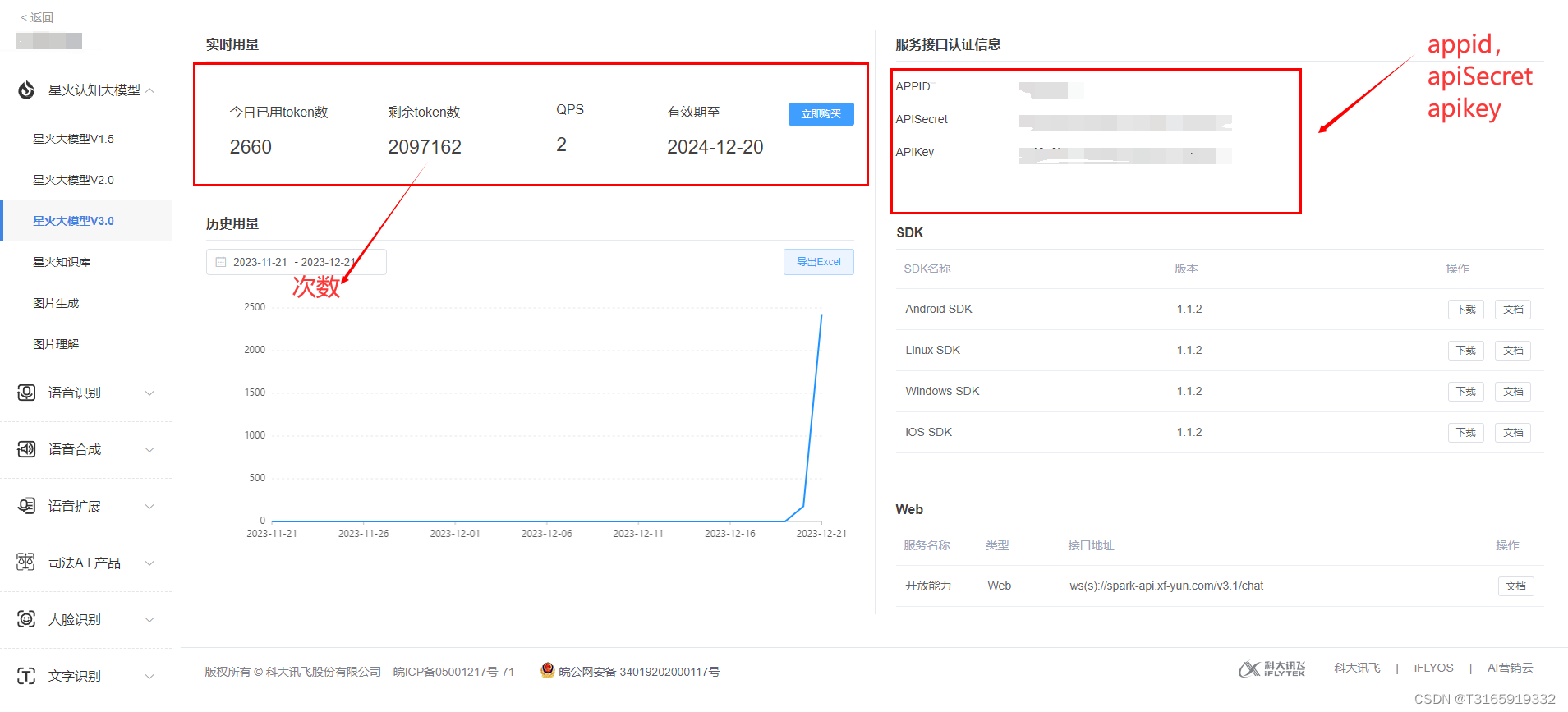Click today's used token count 2660
The image size is (1568, 712).
[x=251, y=147]
